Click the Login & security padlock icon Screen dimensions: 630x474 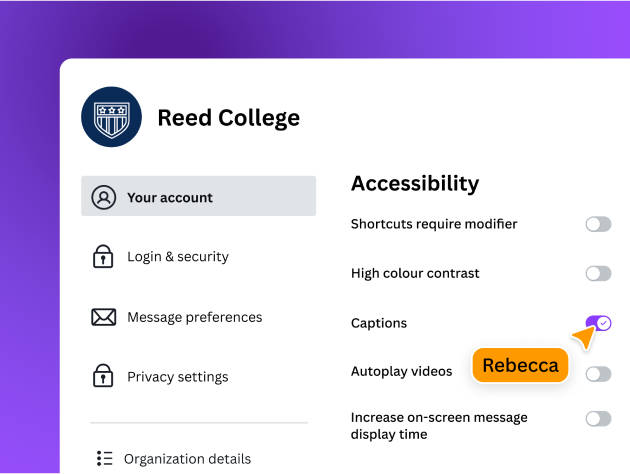coord(103,257)
